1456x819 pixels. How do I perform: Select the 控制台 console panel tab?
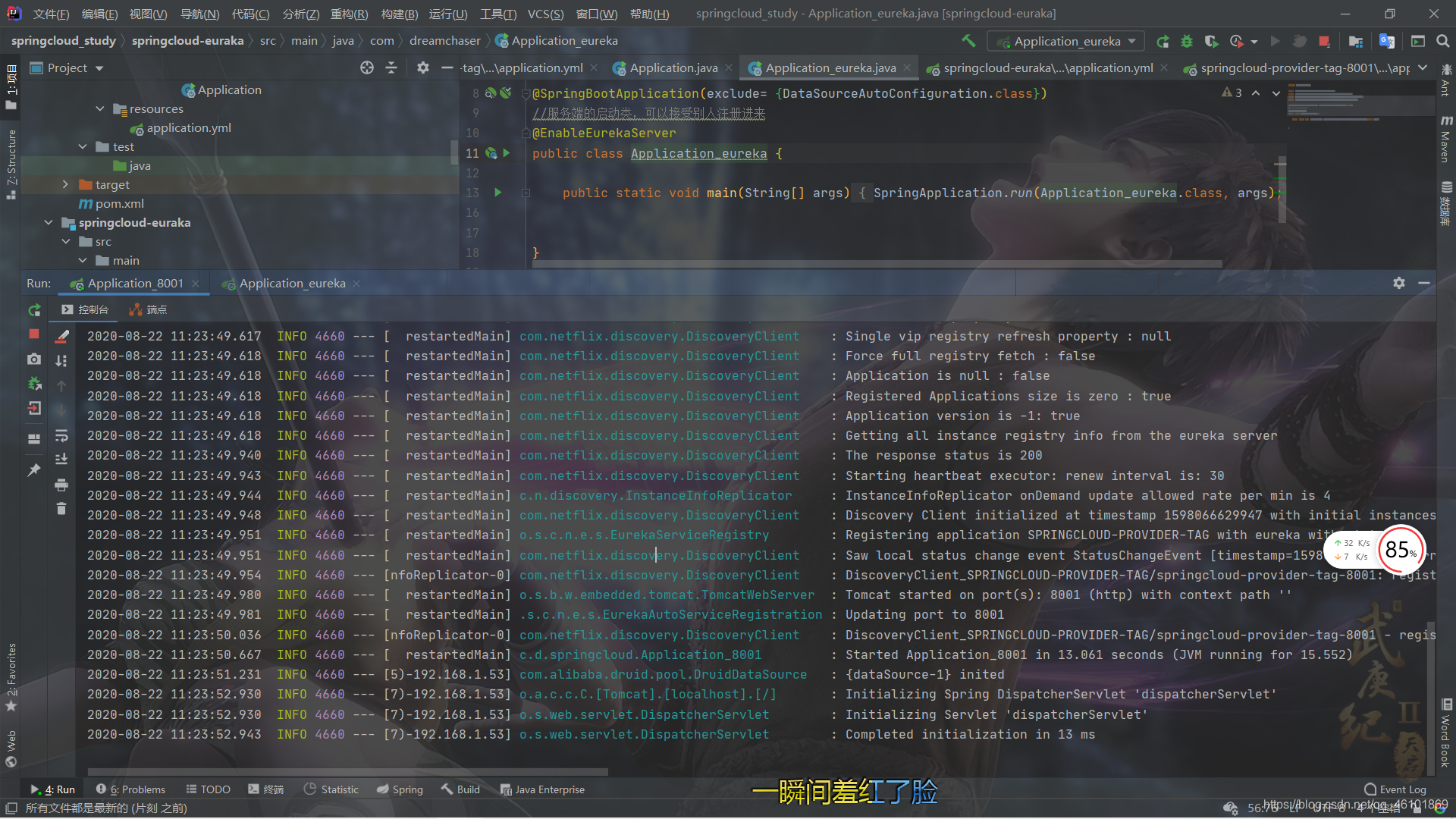click(90, 309)
